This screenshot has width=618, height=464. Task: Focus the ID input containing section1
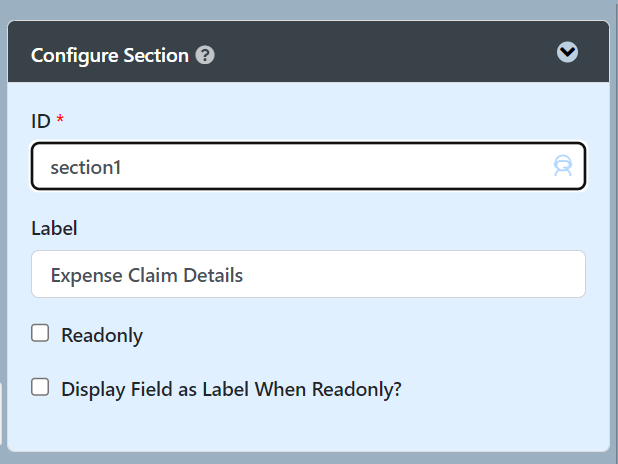290,167
